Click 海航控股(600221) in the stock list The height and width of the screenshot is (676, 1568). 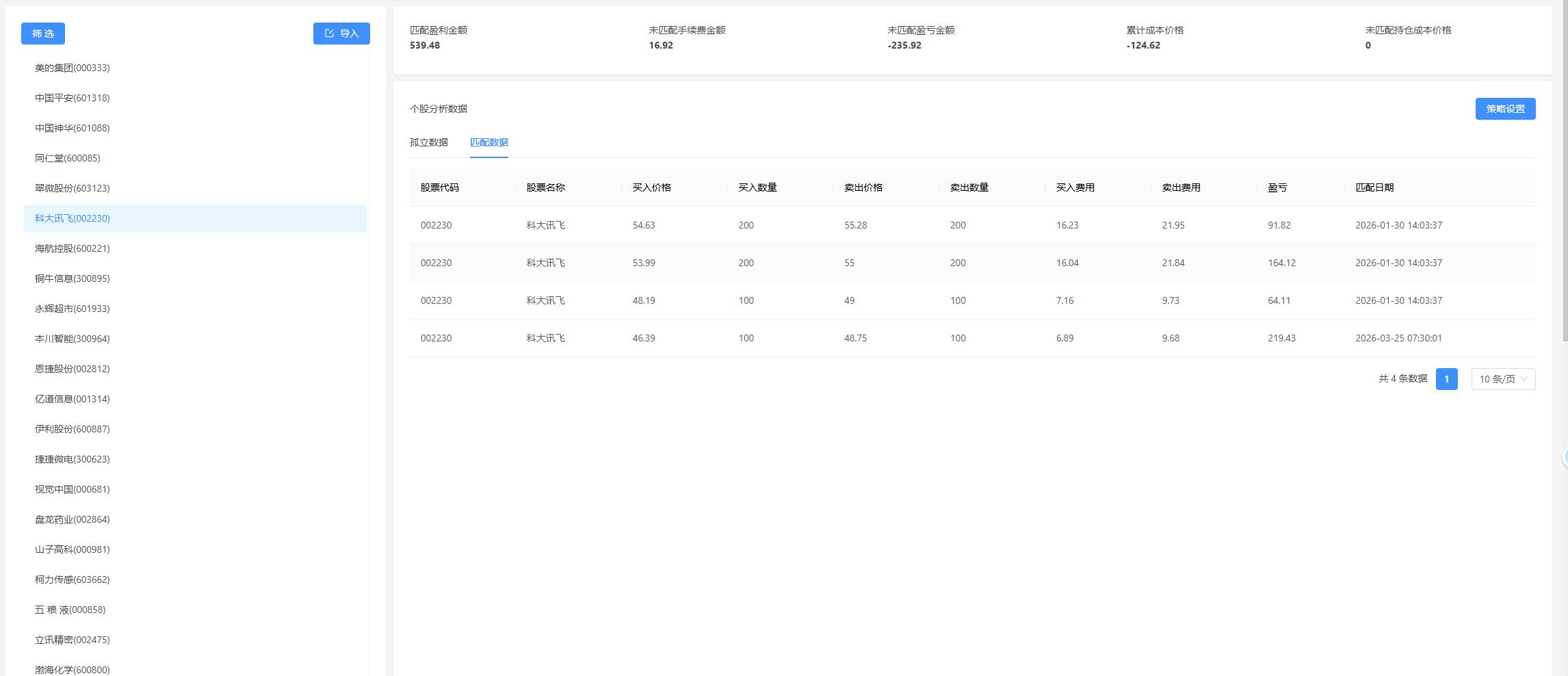point(72,248)
